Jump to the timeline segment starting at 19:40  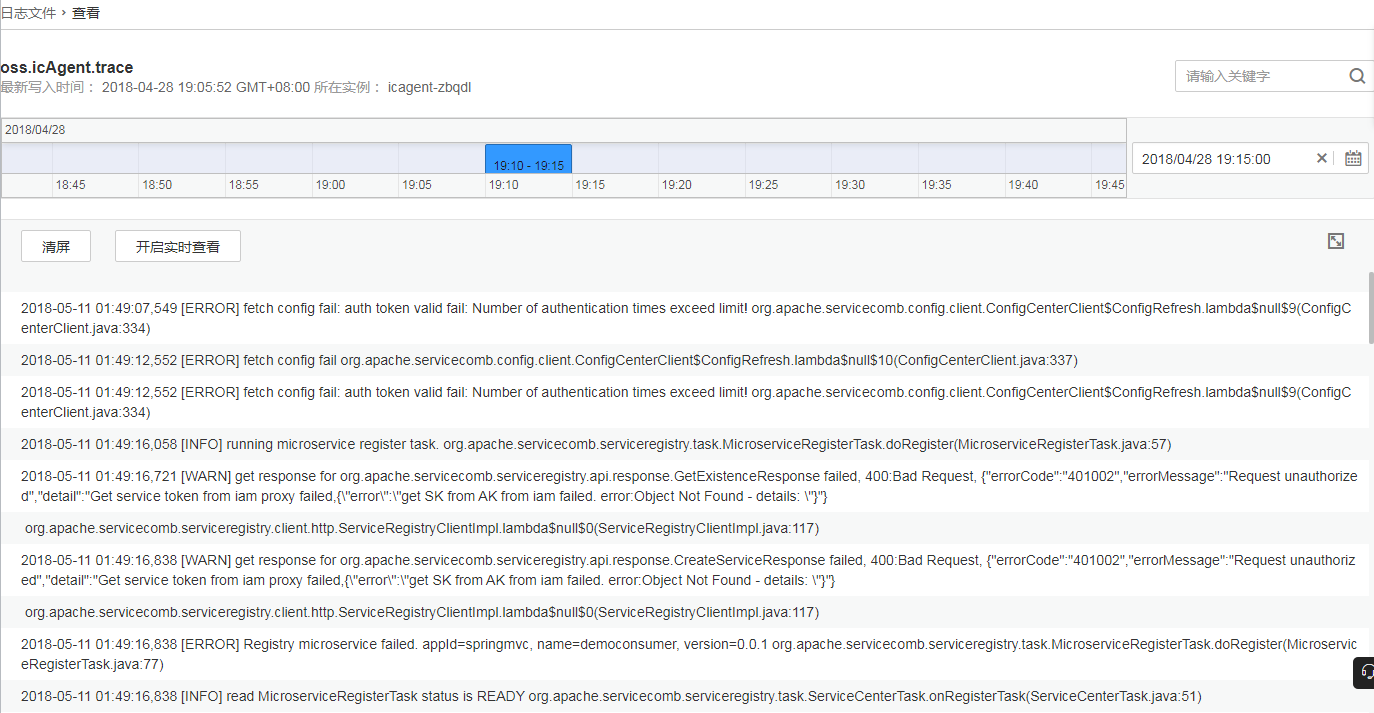(1047, 159)
